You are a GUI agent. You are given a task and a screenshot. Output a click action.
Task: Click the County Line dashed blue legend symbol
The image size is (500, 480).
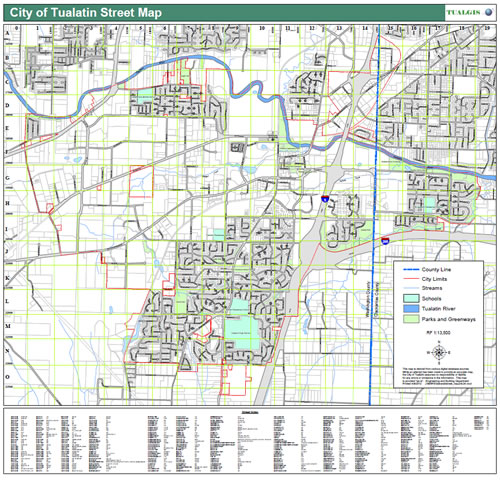pyautogui.click(x=410, y=269)
